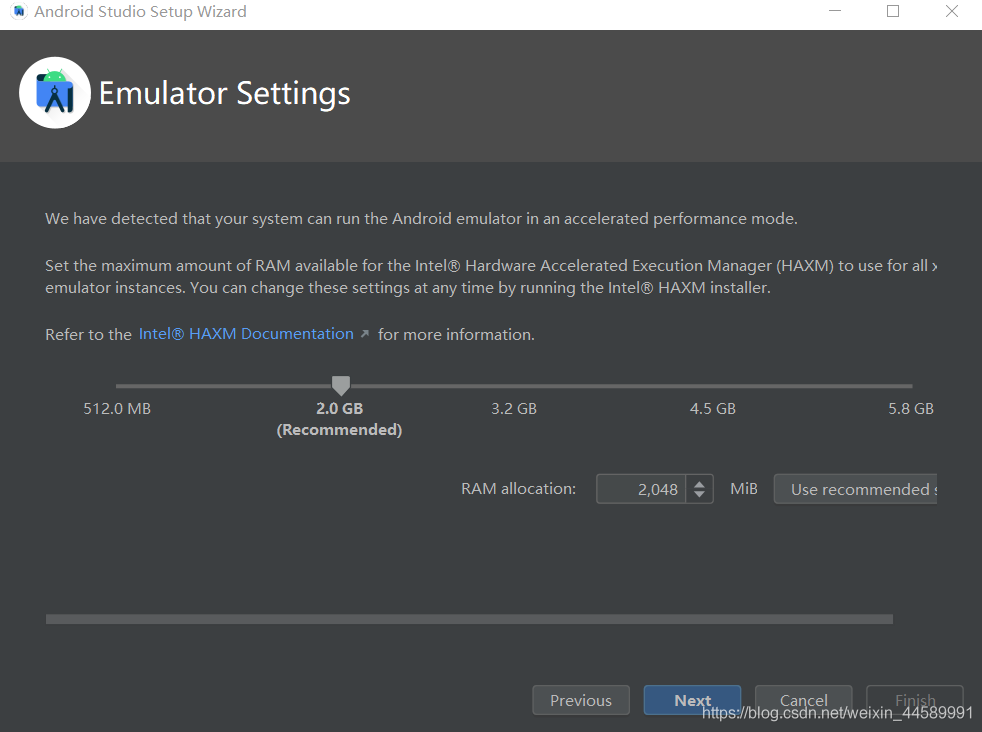Cancel the setup wizard

pos(804,700)
